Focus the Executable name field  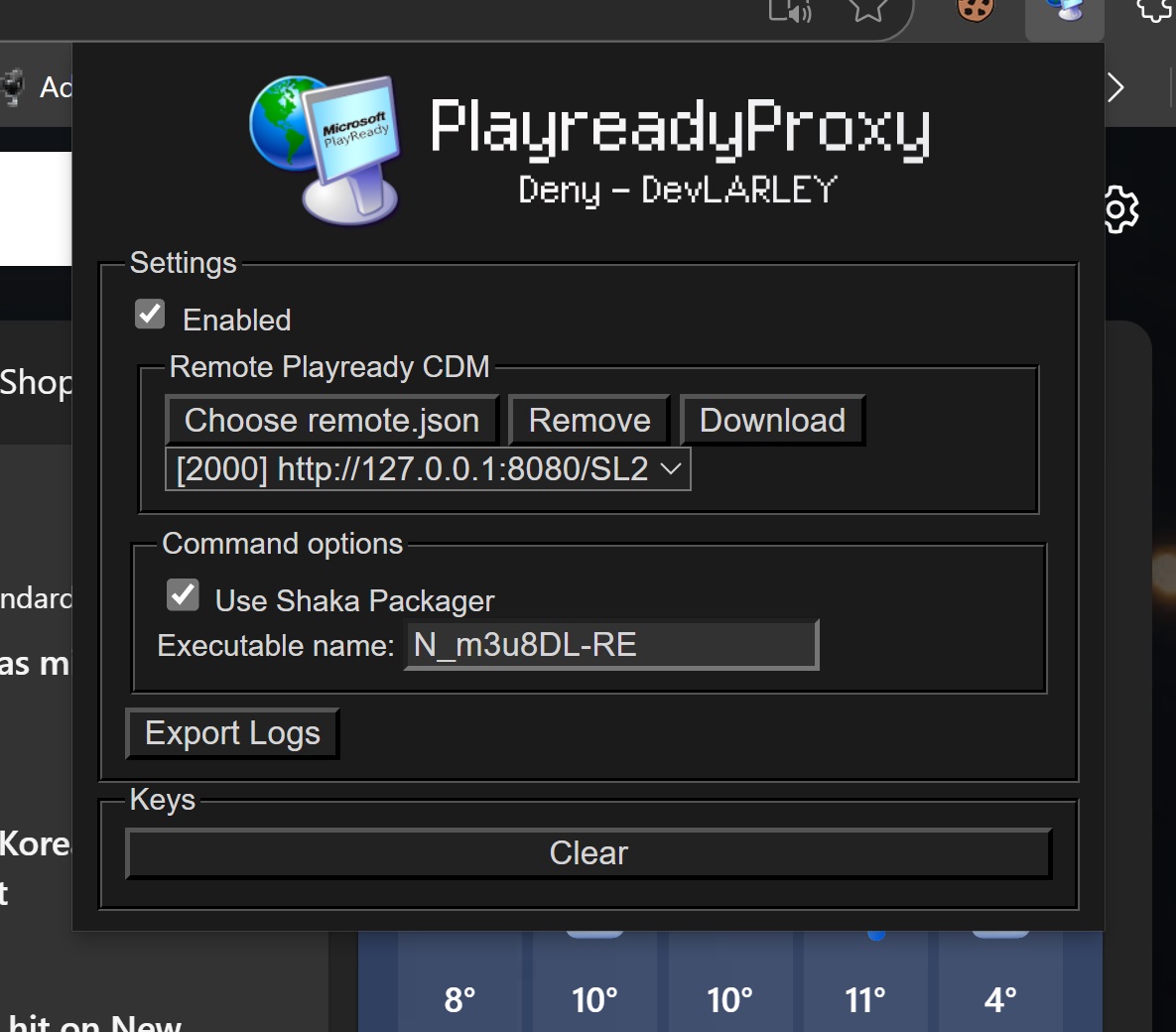[x=611, y=645]
